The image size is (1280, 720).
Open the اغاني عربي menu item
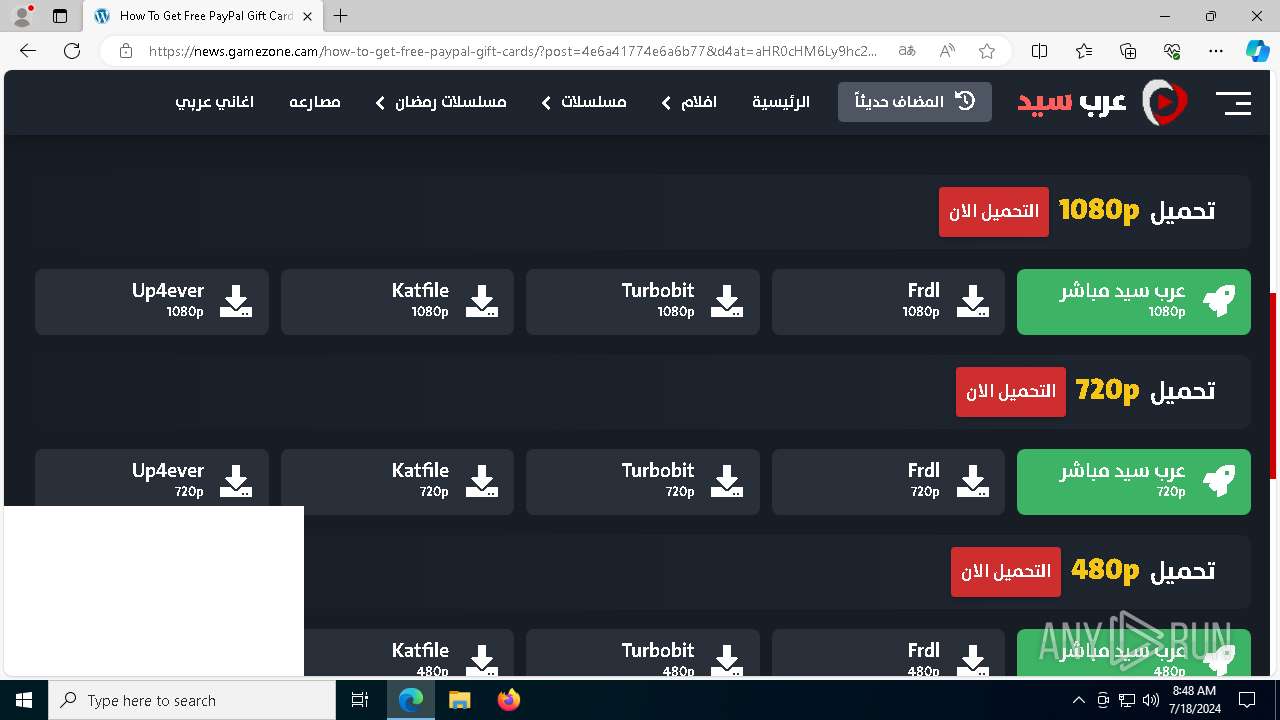click(214, 102)
